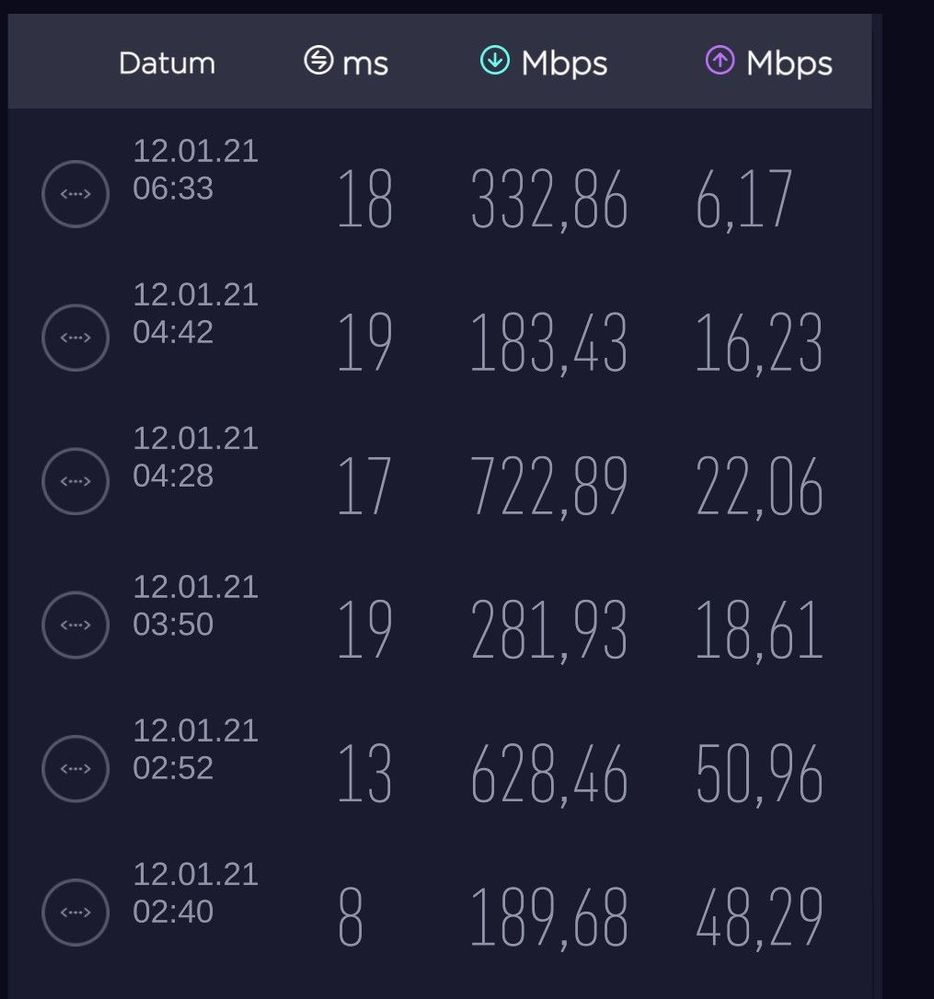The image size is (934, 999).
Task: Click the download arrow icon in header
Action: [x=495, y=61]
